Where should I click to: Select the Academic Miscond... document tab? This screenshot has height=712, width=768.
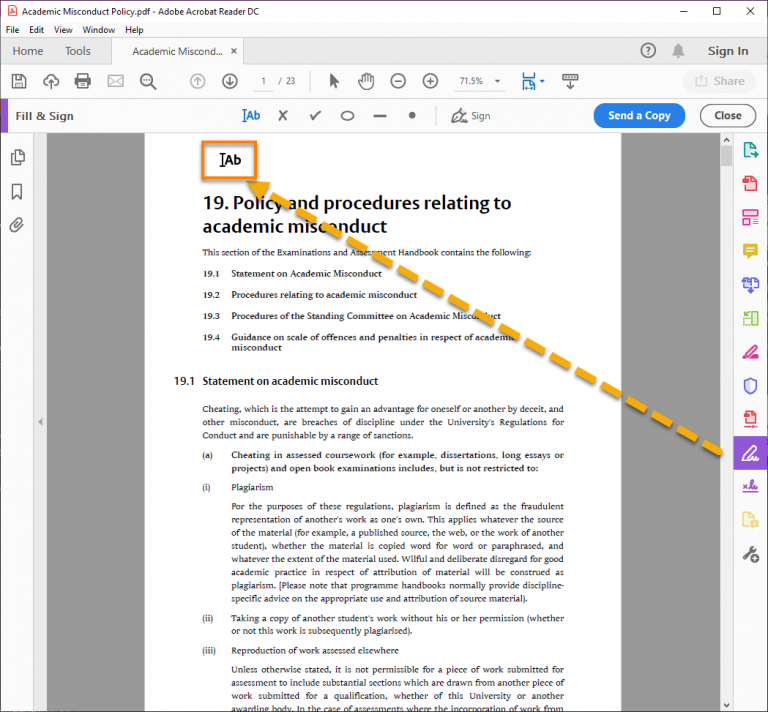[x=177, y=51]
